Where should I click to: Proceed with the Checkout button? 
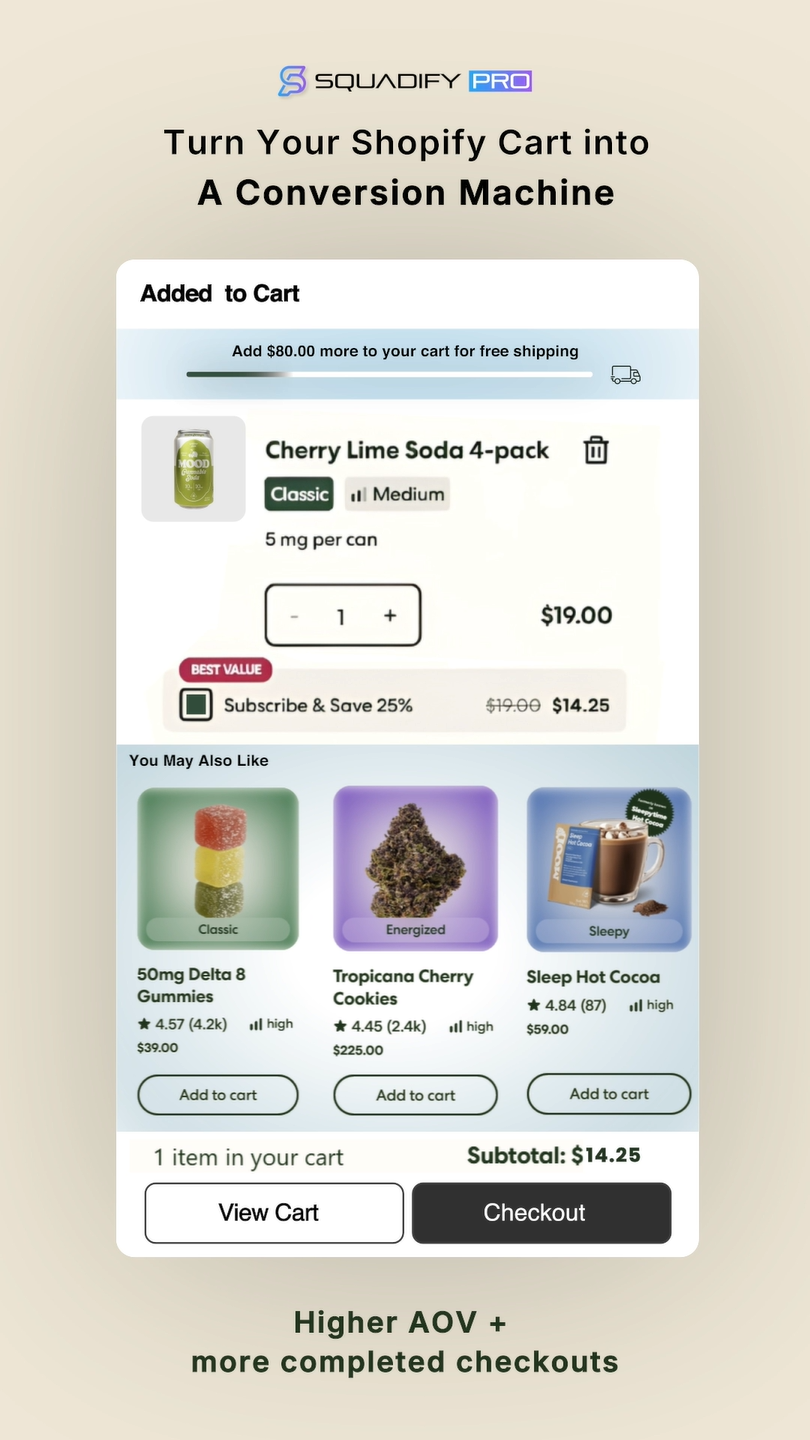[541, 1213]
